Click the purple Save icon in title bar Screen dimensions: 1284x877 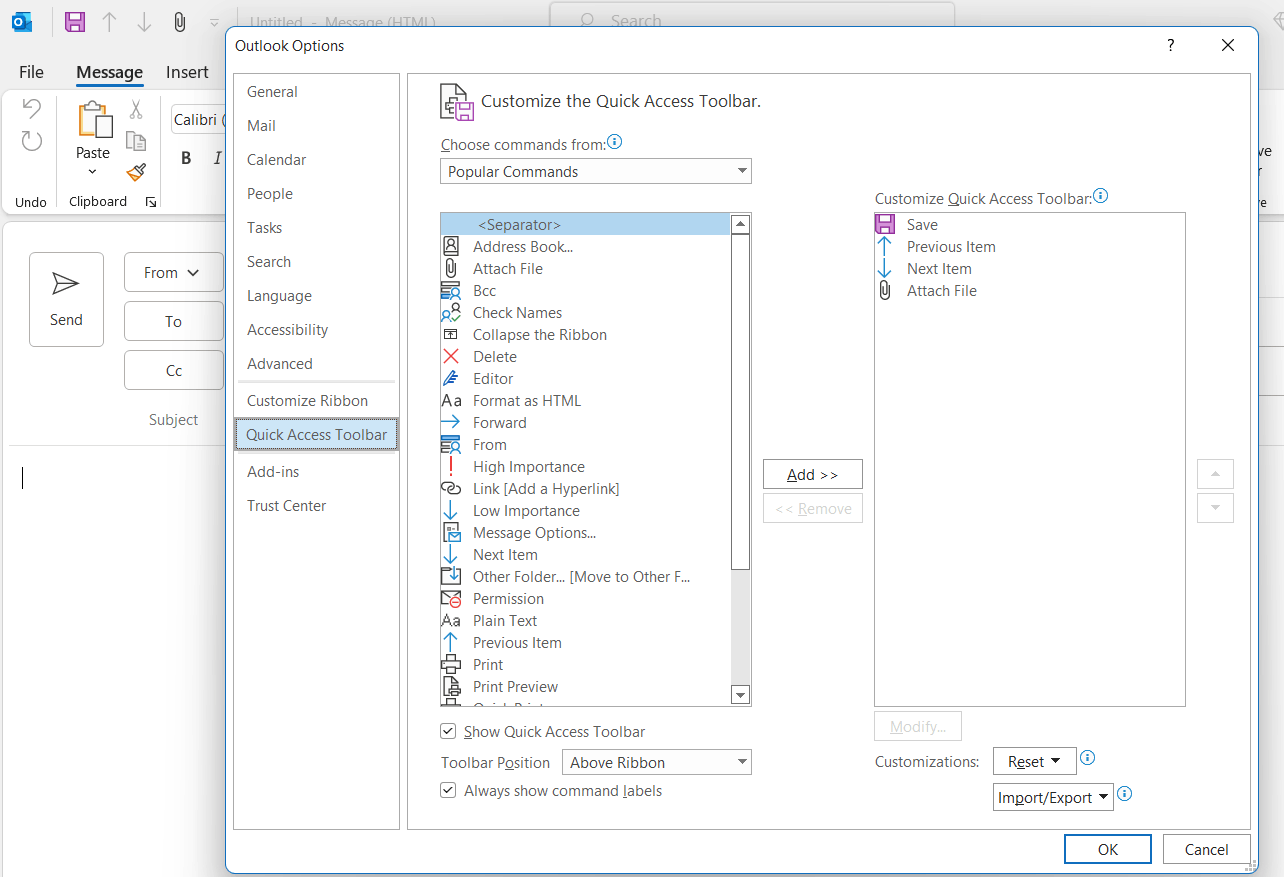[75, 22]
